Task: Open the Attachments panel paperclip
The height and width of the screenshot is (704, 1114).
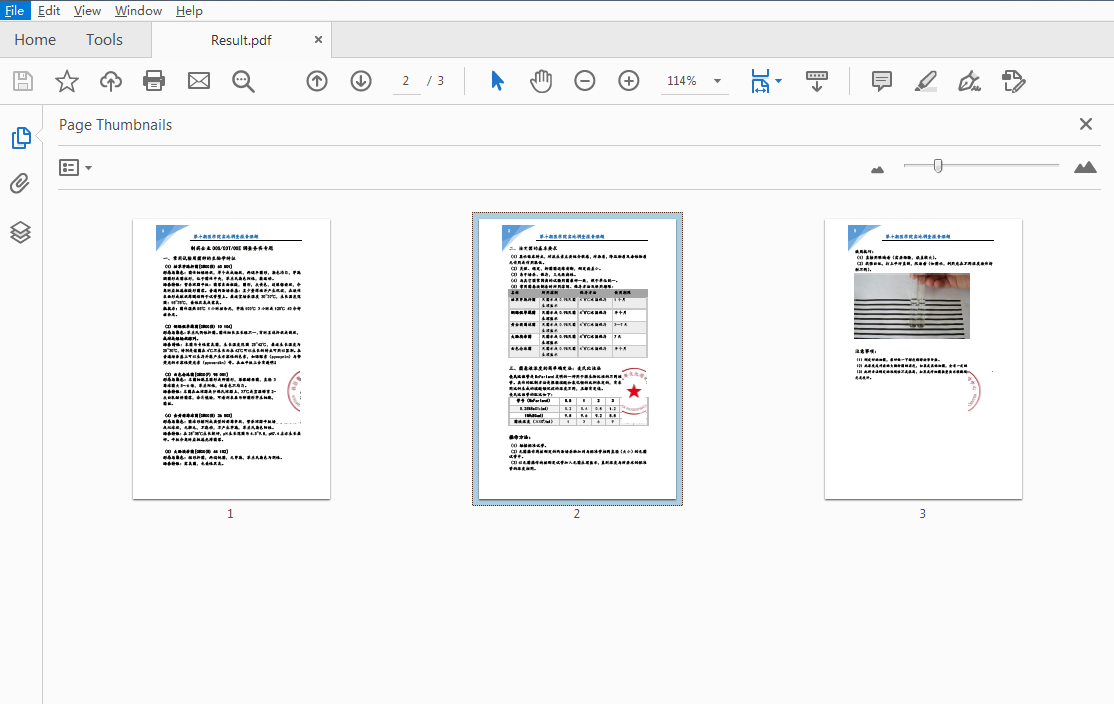Action: pyautogui.click(x=21, y=184)
